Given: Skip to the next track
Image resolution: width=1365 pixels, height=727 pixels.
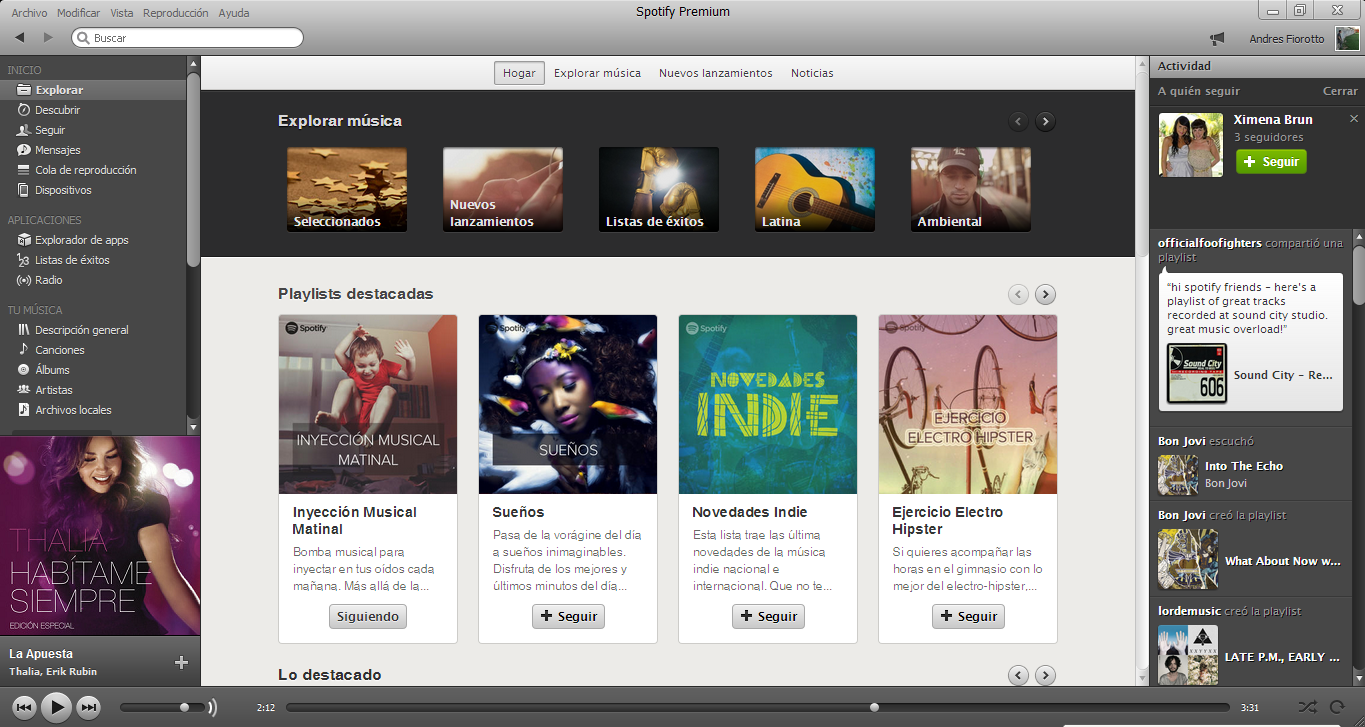Looking at the screenshot, I should [89, 708].
